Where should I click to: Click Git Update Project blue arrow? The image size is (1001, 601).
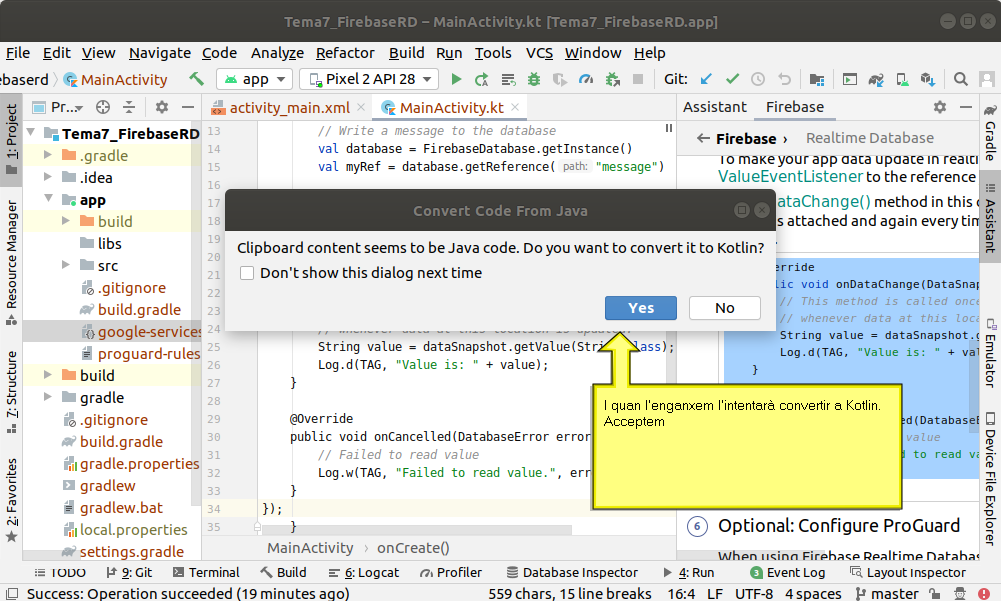pos(706,79)
